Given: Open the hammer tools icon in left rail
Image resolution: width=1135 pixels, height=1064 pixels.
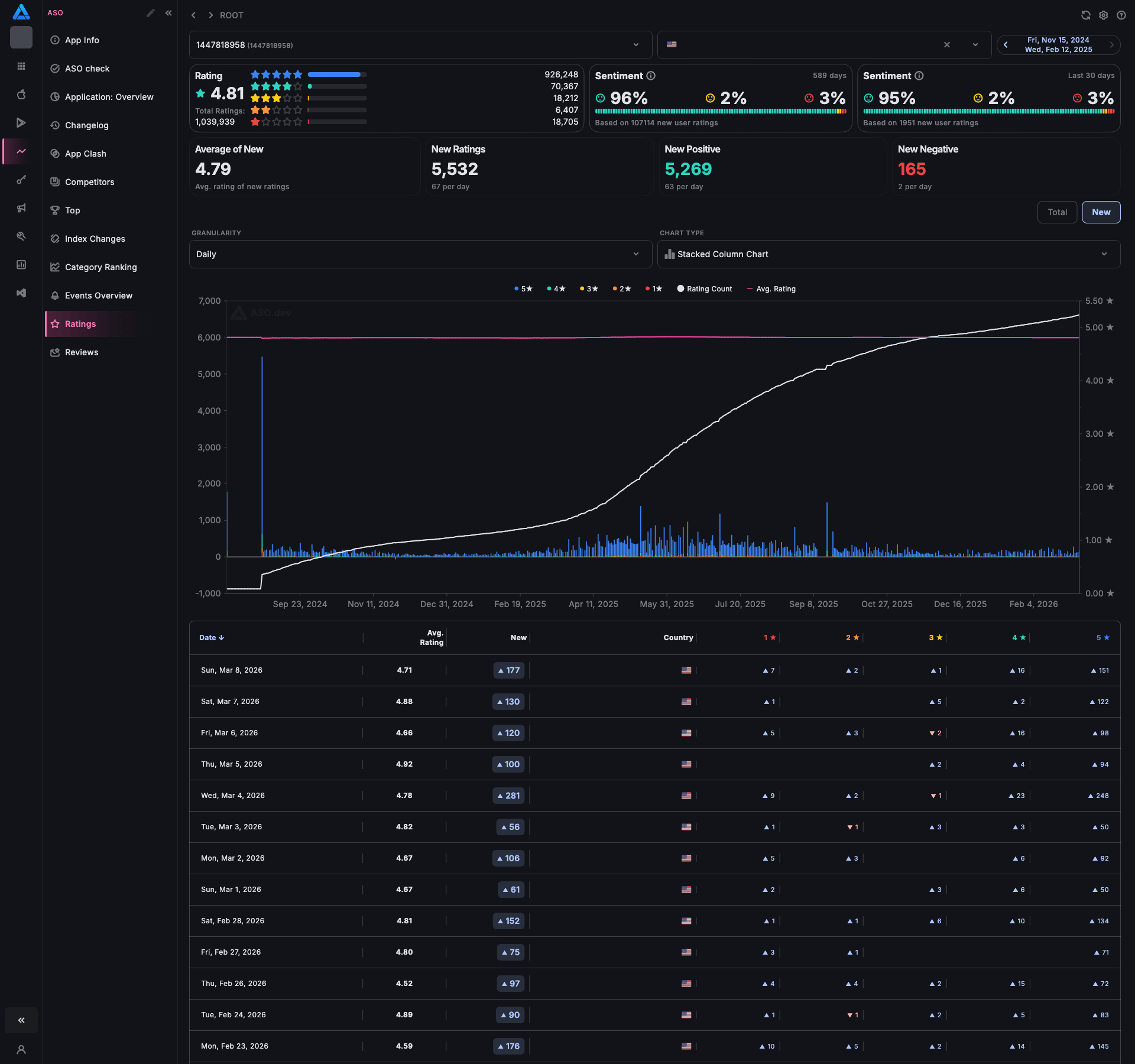Looking at the screenshot, I should pyautogui.click(x=21, y=236).
